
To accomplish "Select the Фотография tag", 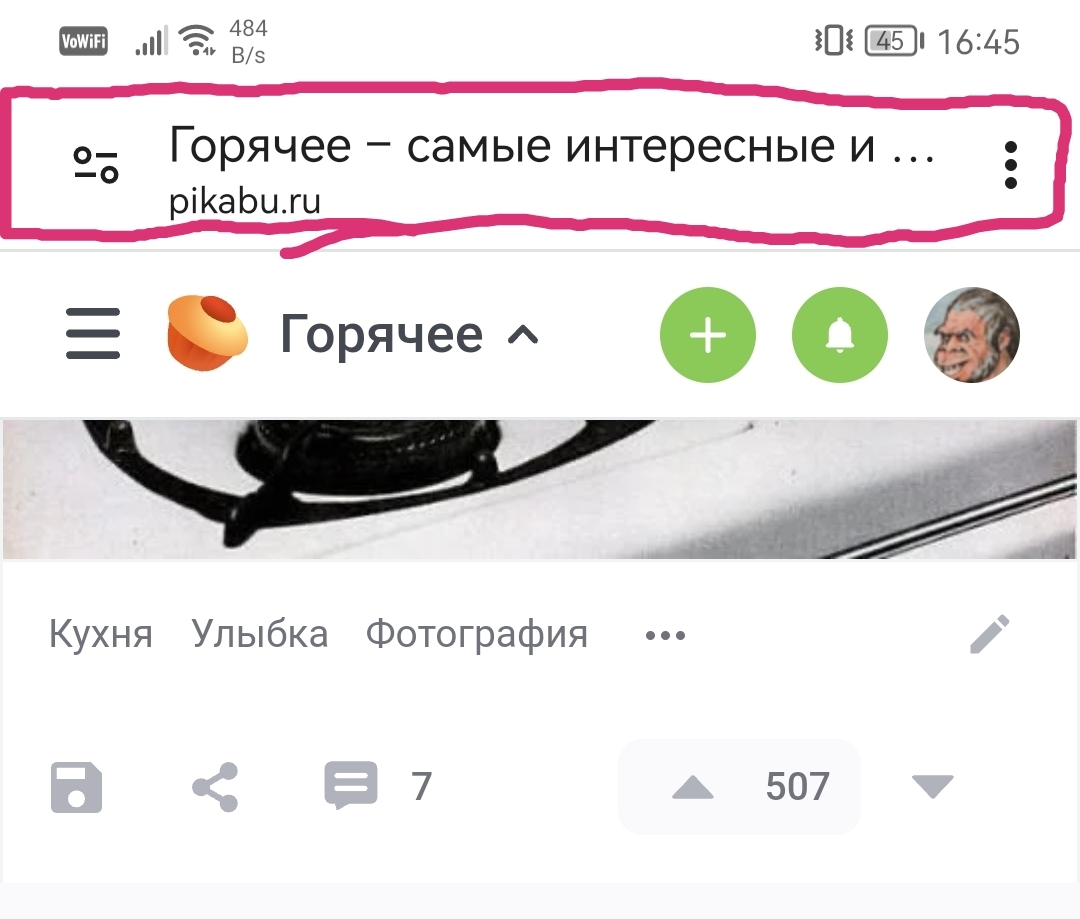I will point(477,635).
